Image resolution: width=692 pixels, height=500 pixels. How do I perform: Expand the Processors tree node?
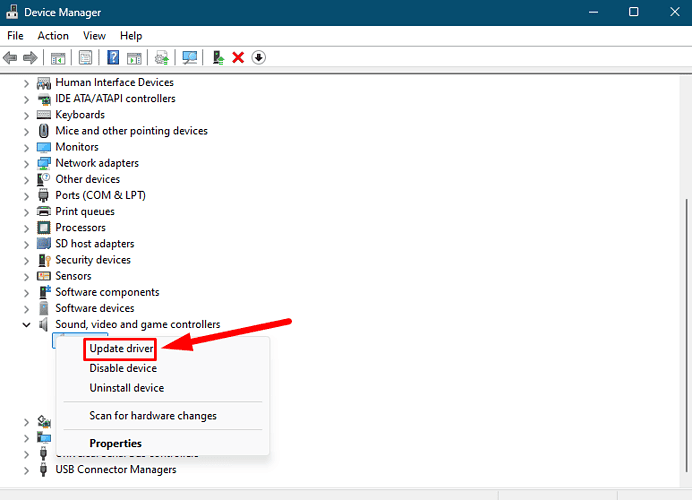pyautogui.click(x=26, y=228)
